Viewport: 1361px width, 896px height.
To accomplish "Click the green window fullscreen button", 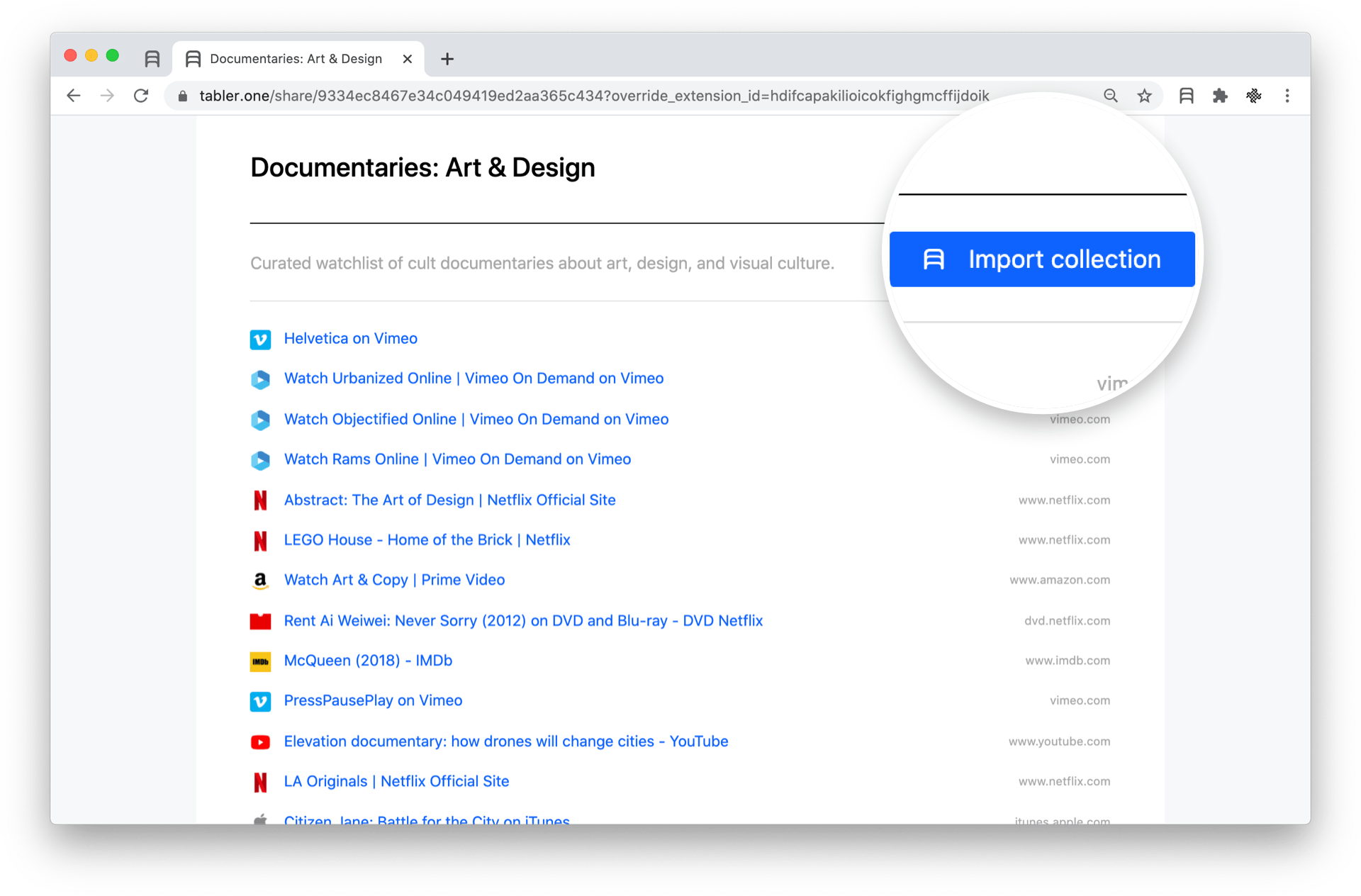I will click(113, 55).
